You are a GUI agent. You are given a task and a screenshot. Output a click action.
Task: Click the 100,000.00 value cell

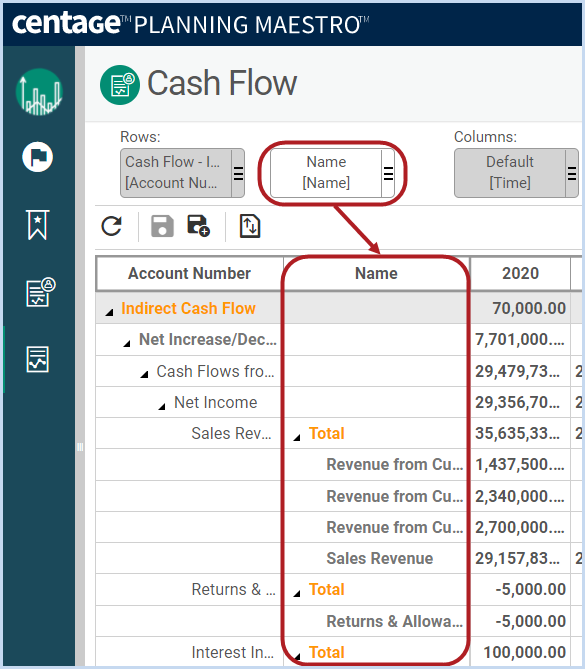pos(520,652)
